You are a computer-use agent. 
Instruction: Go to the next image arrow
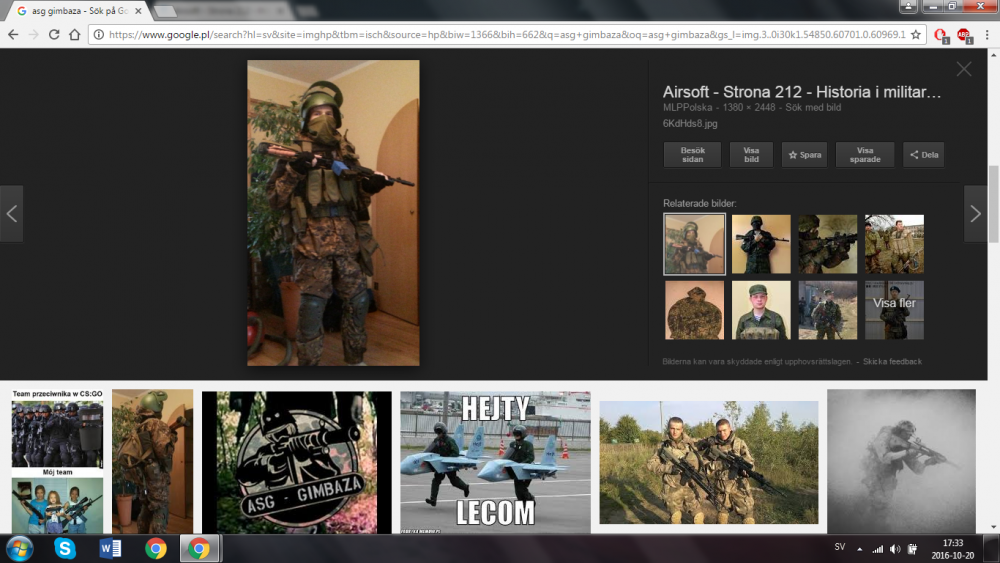coord(975,214)
